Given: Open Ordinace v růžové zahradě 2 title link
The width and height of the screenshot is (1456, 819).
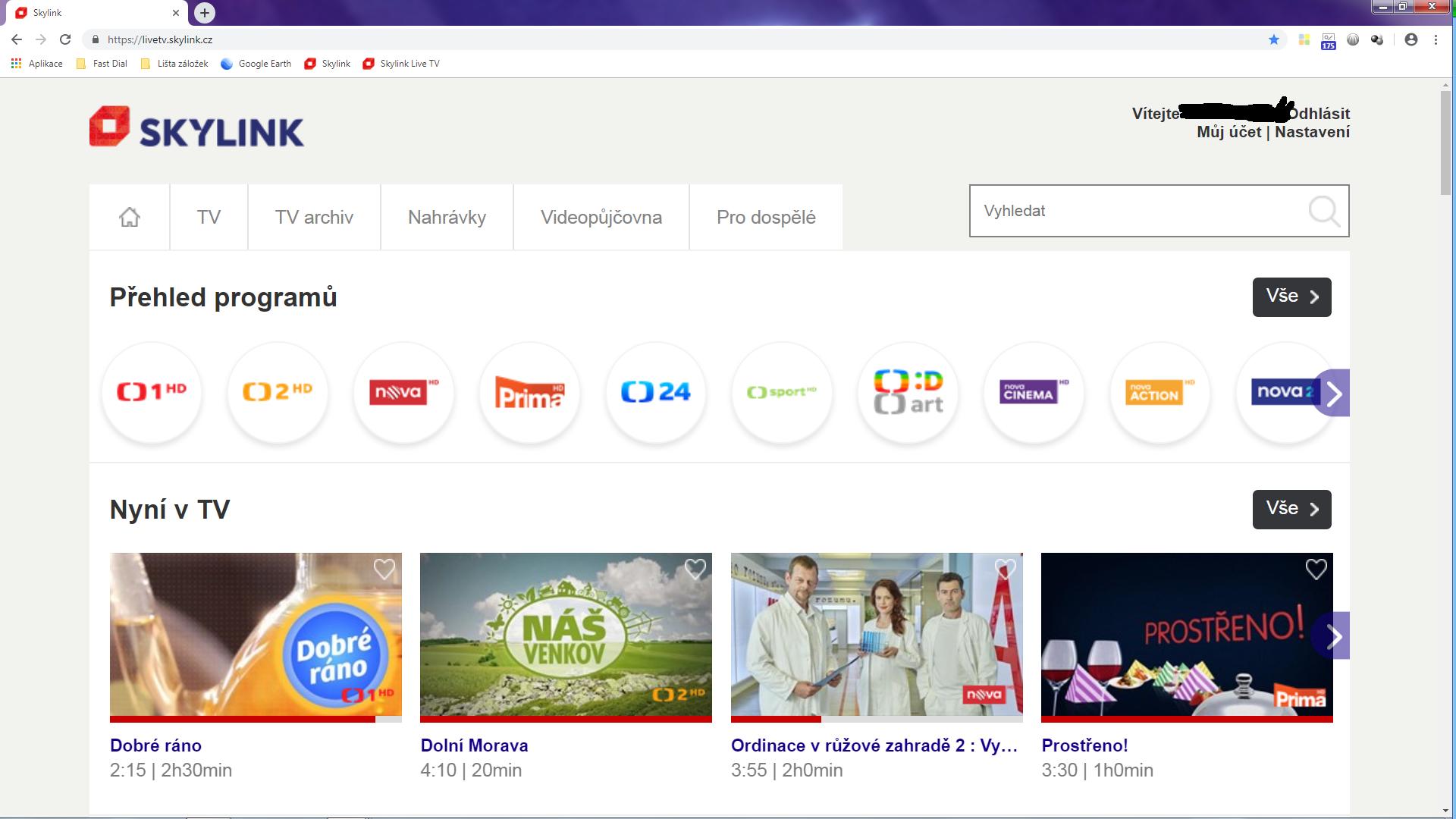Looking at the screenshot, I should pos(874,745).
